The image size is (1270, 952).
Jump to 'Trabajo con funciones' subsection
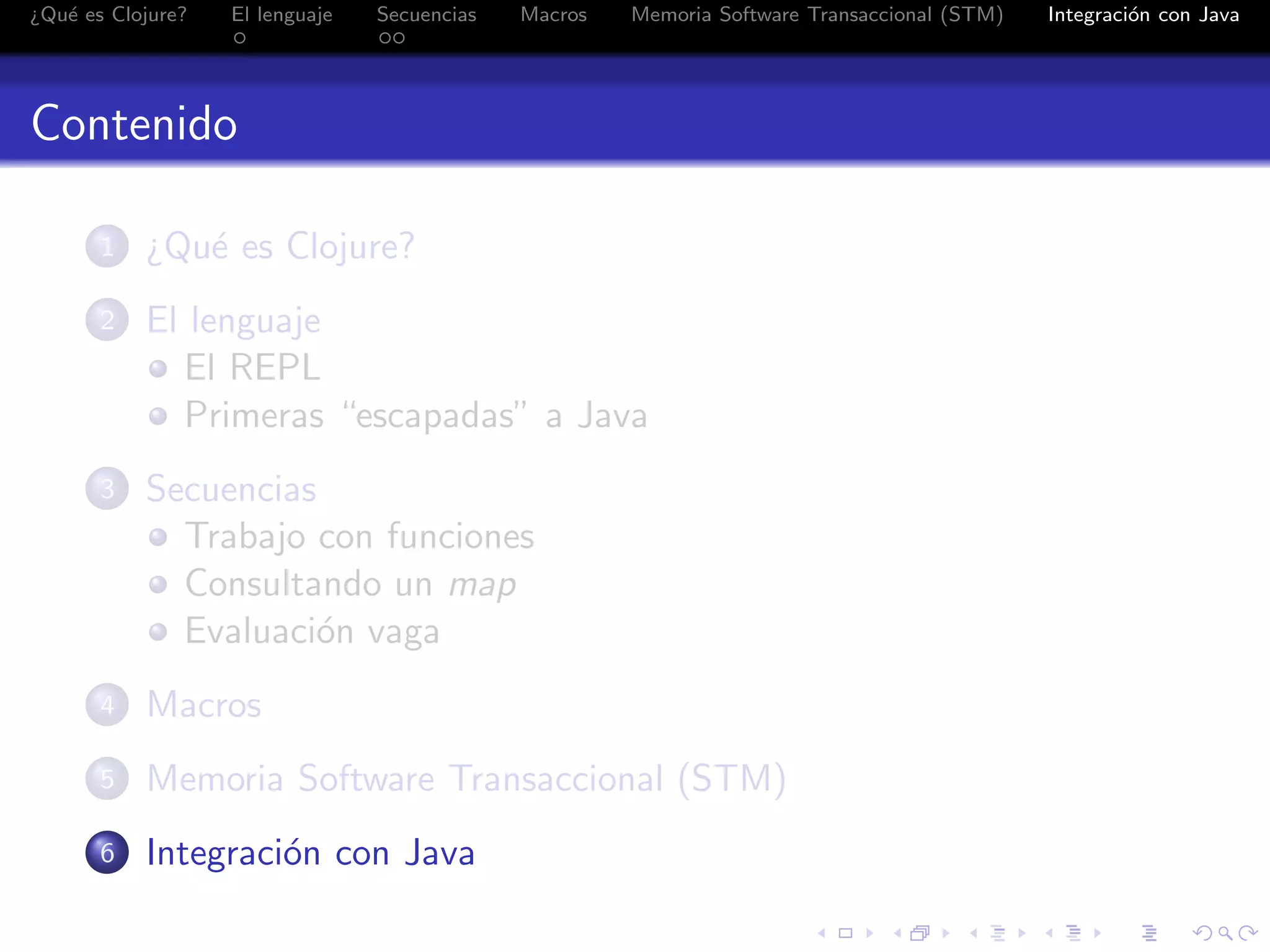click(360, 536)
